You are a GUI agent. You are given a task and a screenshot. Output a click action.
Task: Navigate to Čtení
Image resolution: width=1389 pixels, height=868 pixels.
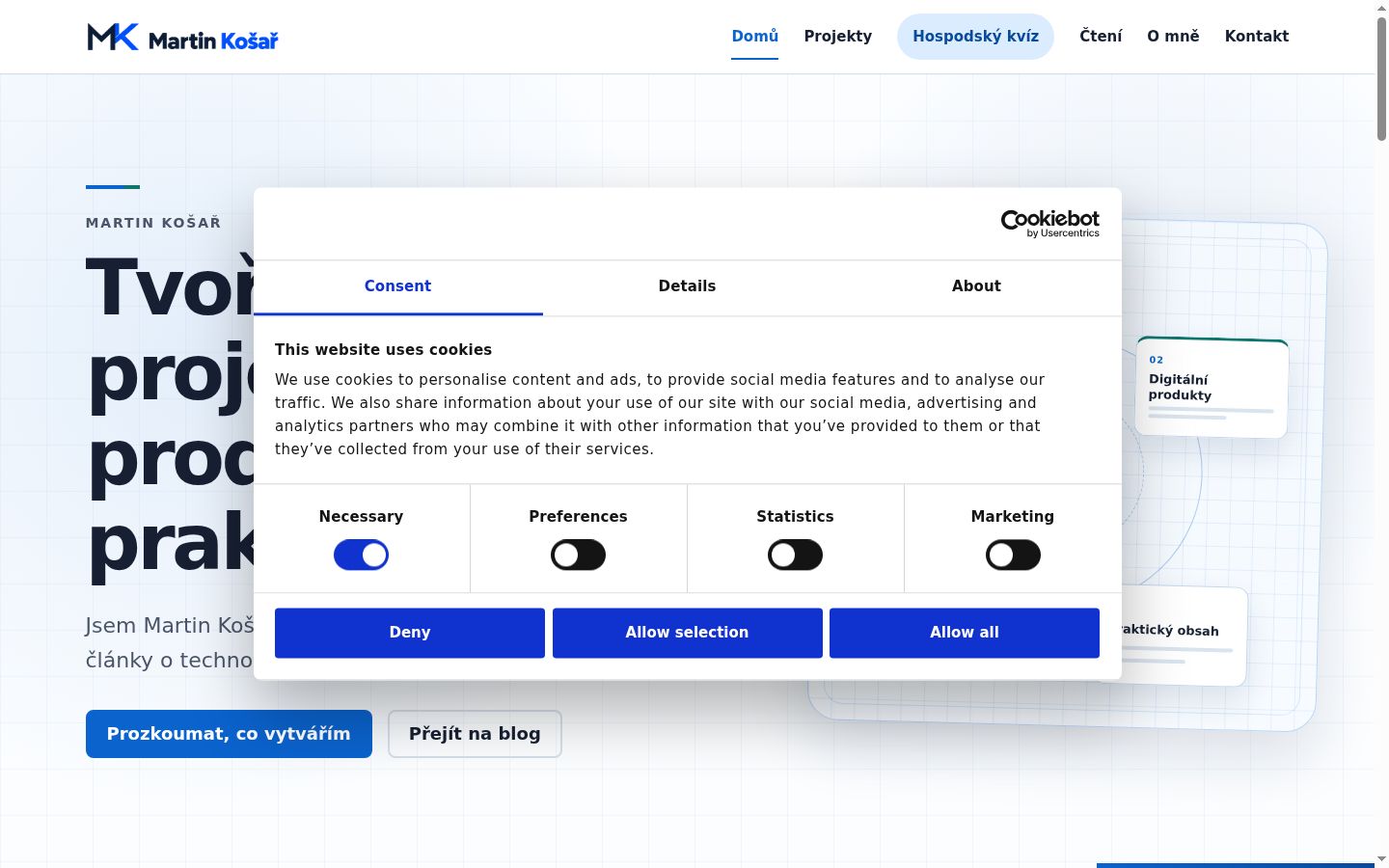(1101, 37)
